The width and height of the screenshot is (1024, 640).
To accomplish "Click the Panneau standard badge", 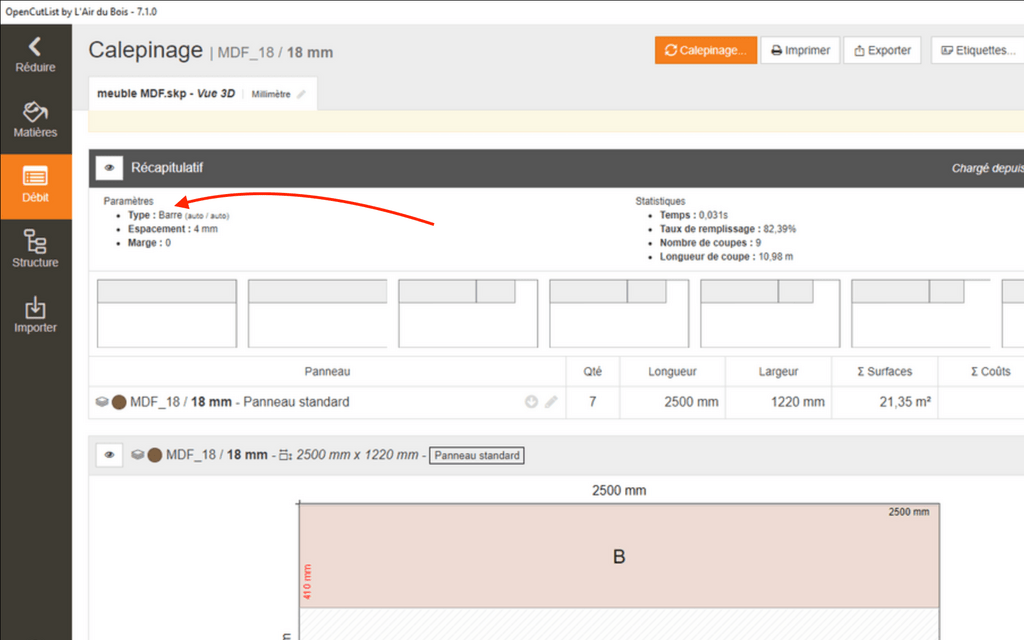I will pos(478,455).
